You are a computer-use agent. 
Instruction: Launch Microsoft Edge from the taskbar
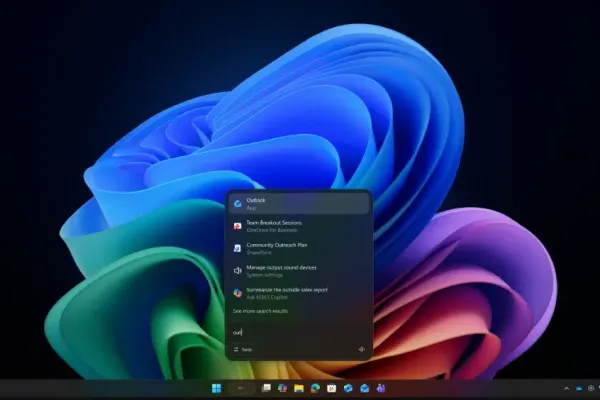pos(315,389)
